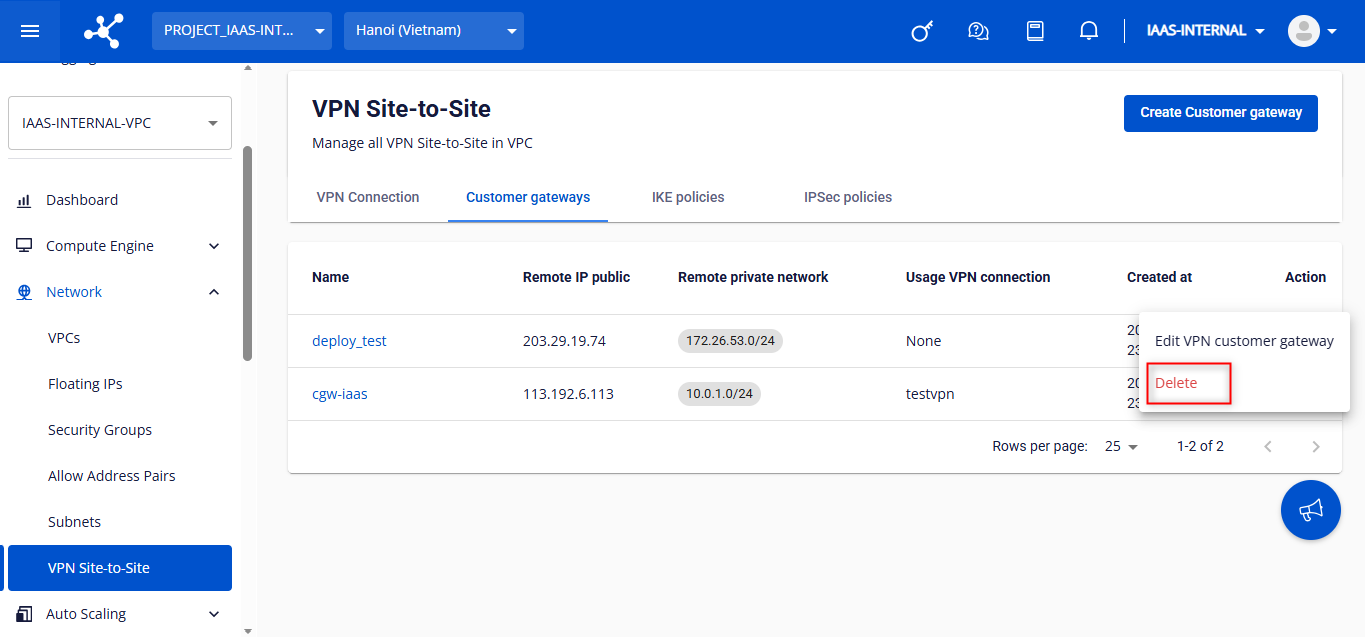This screenshot has width=1365, height=637.
Task: Open the notifications bell
Action: (x=1089, y=31)
